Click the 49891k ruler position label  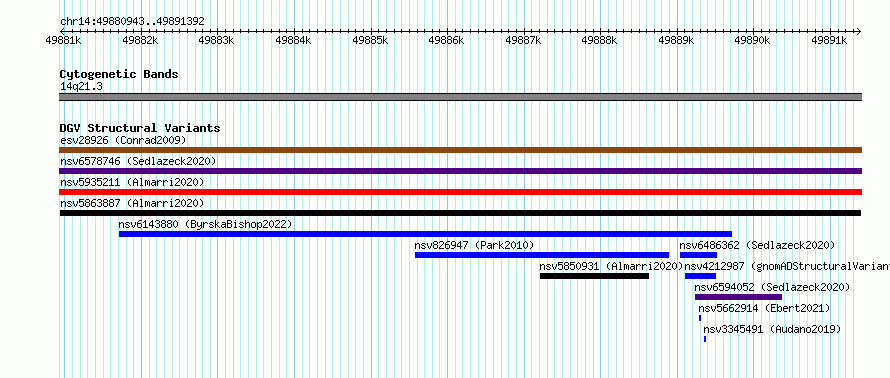coord(829,40)
